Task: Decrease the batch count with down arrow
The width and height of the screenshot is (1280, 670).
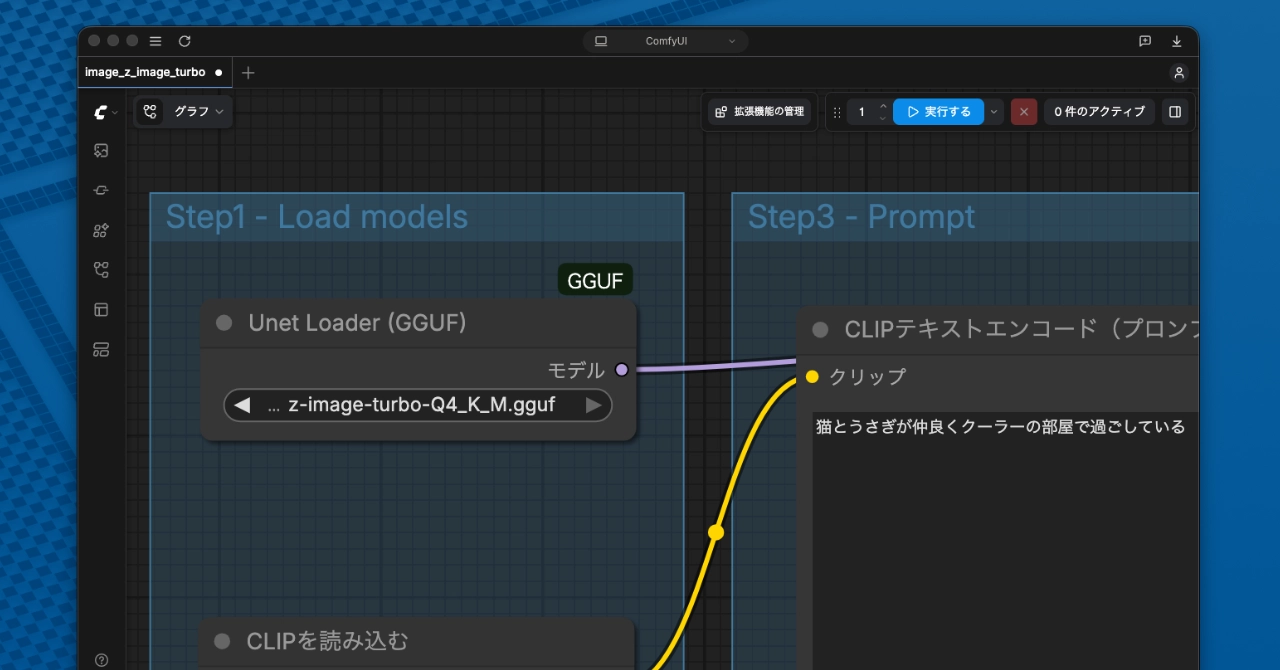Action: coord(882,118)
